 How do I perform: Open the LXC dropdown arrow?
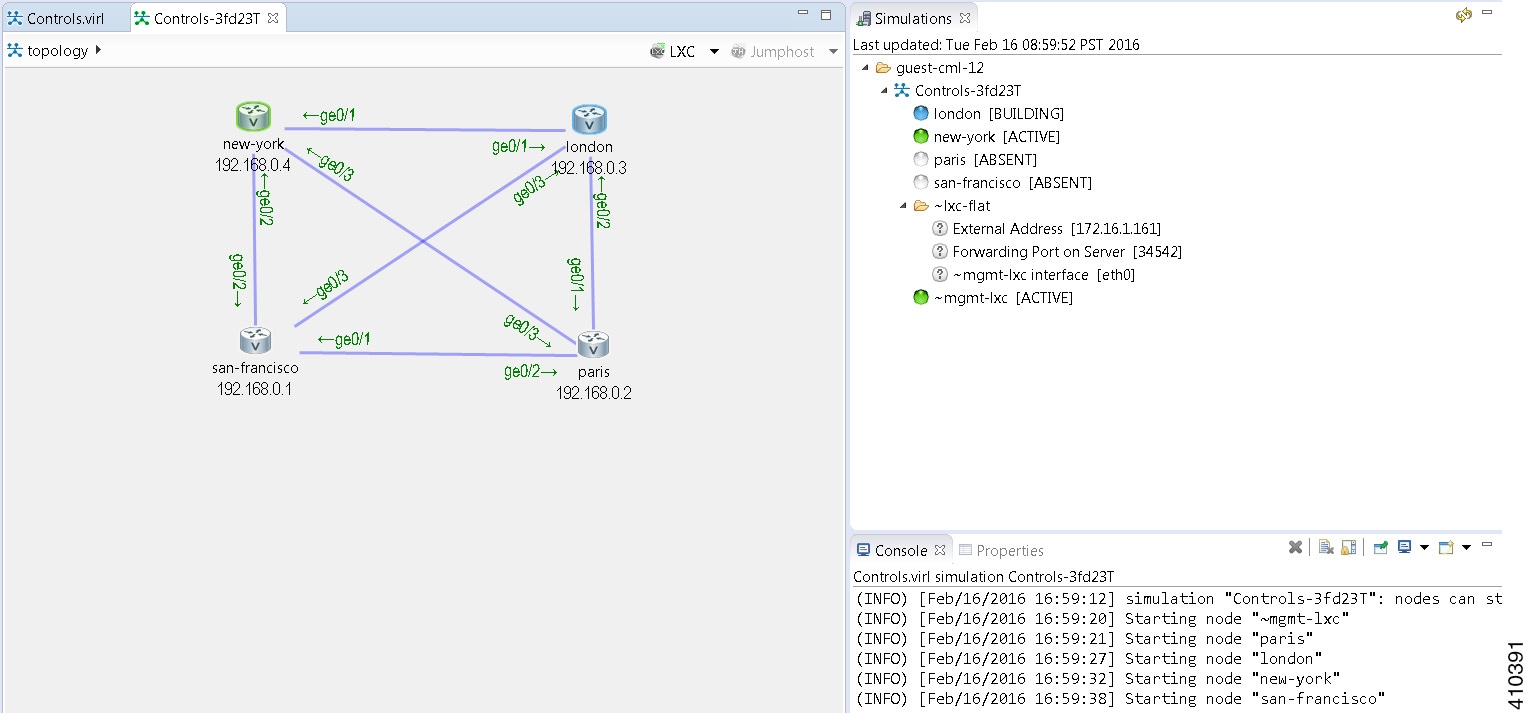coord(714,52)
